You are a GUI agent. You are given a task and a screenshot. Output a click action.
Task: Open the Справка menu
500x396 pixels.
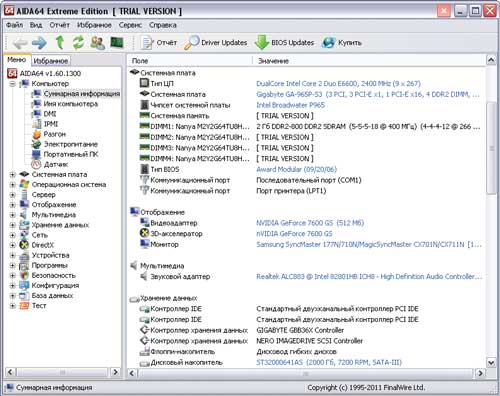click(163, 25)
